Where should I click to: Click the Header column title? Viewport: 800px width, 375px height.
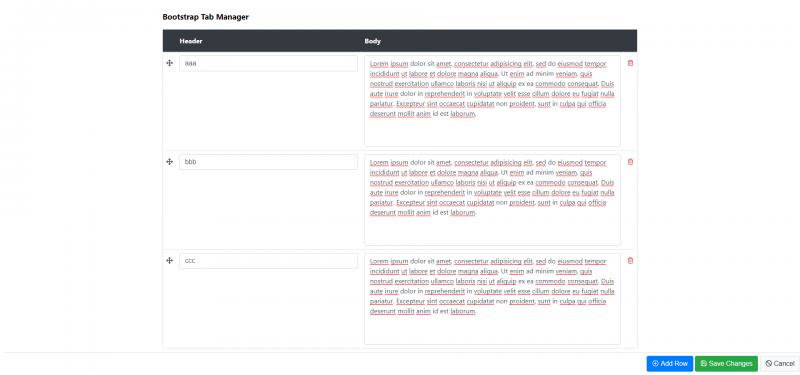point(191,41)
